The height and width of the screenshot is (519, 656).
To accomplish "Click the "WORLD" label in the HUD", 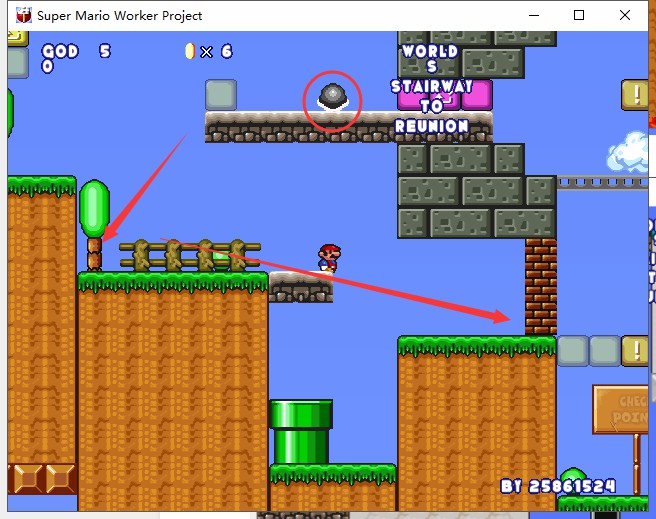I will pos(430,51).
